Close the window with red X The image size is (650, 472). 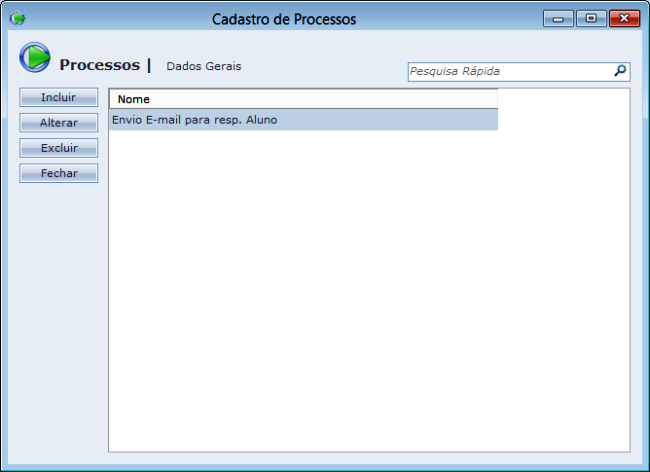[624, 18]
